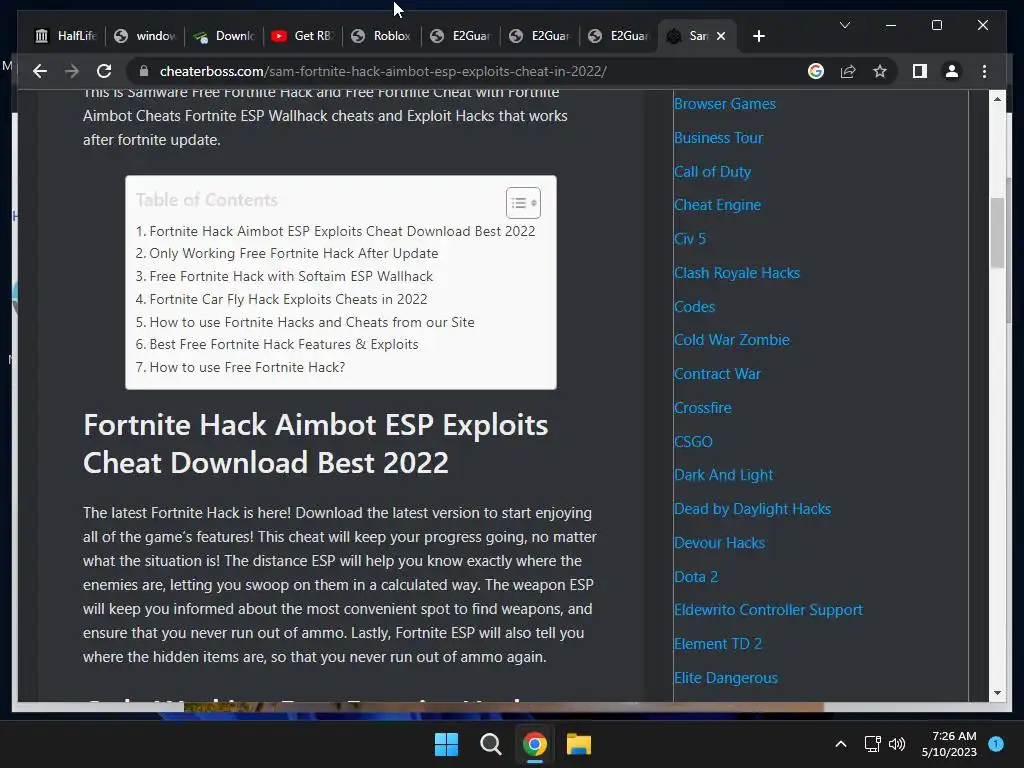The height and width of the screenshot is (768, 1024).
Task: Open the Dota 2 category
Action: coord(696,577)
